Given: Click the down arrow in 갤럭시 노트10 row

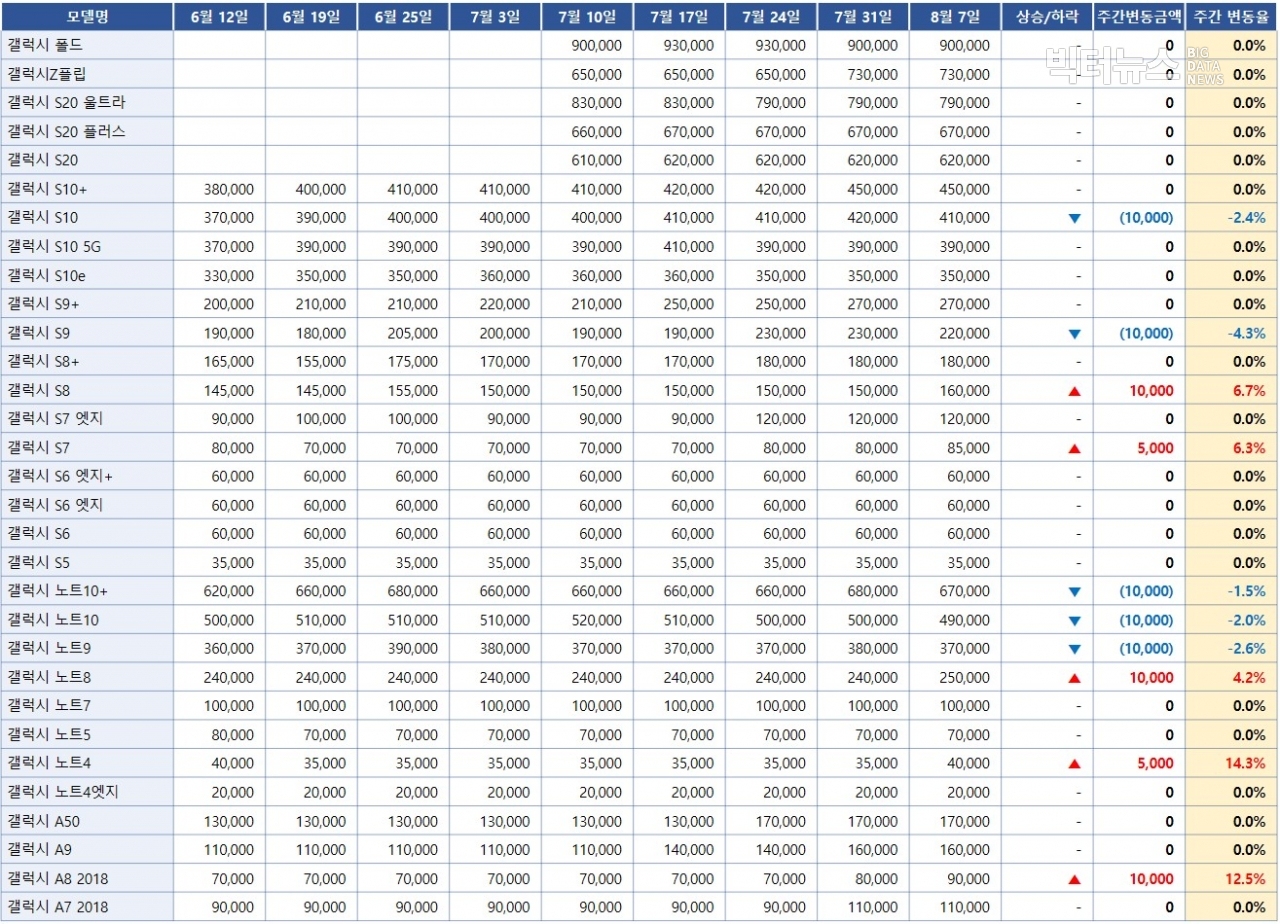Looking at the screenshot, I should point(1074,621).
